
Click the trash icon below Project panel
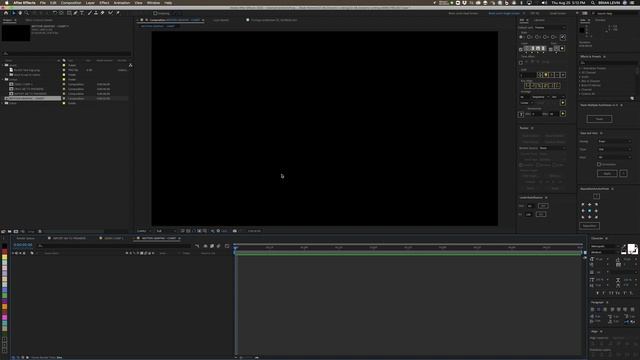click(40, 231)
